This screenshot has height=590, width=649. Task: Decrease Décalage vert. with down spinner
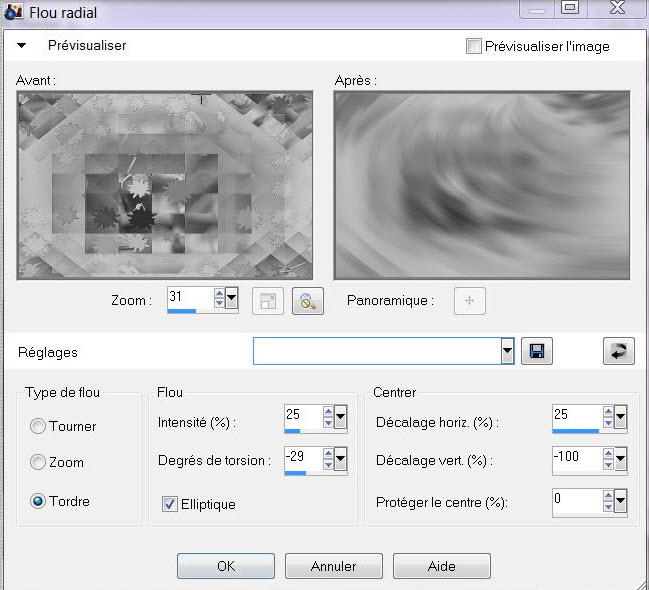point(608,464)
